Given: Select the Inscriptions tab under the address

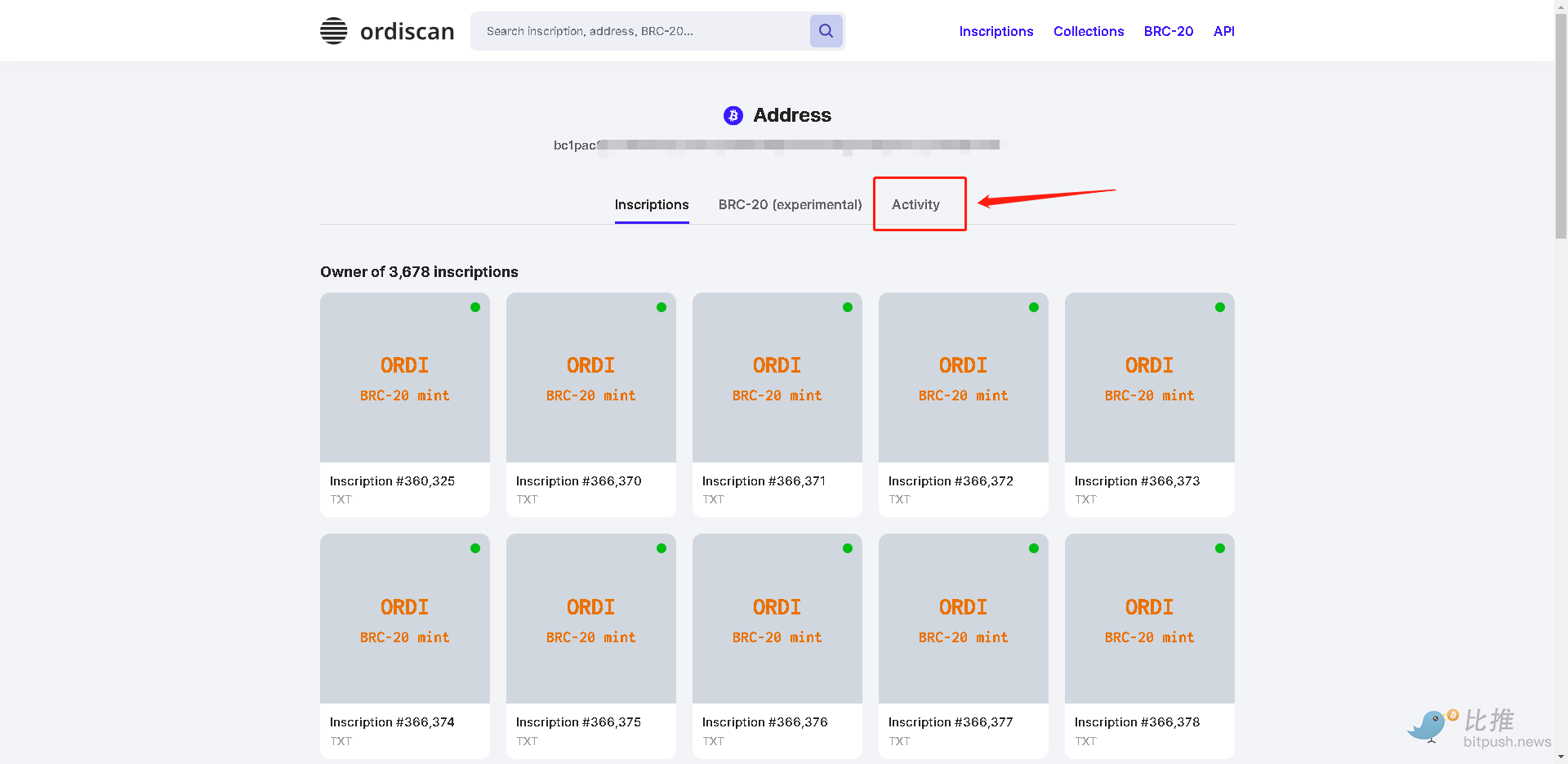Looking at the screenshot, I should [652, 204].
